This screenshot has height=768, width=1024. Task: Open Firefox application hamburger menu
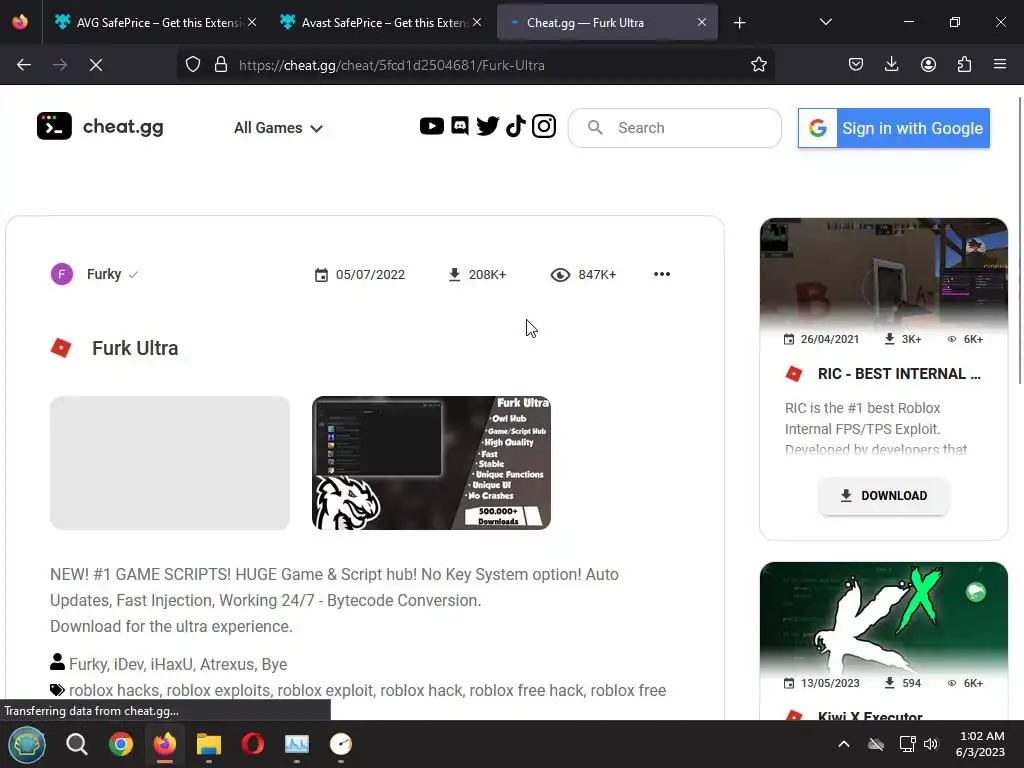tap(1000, 65)
